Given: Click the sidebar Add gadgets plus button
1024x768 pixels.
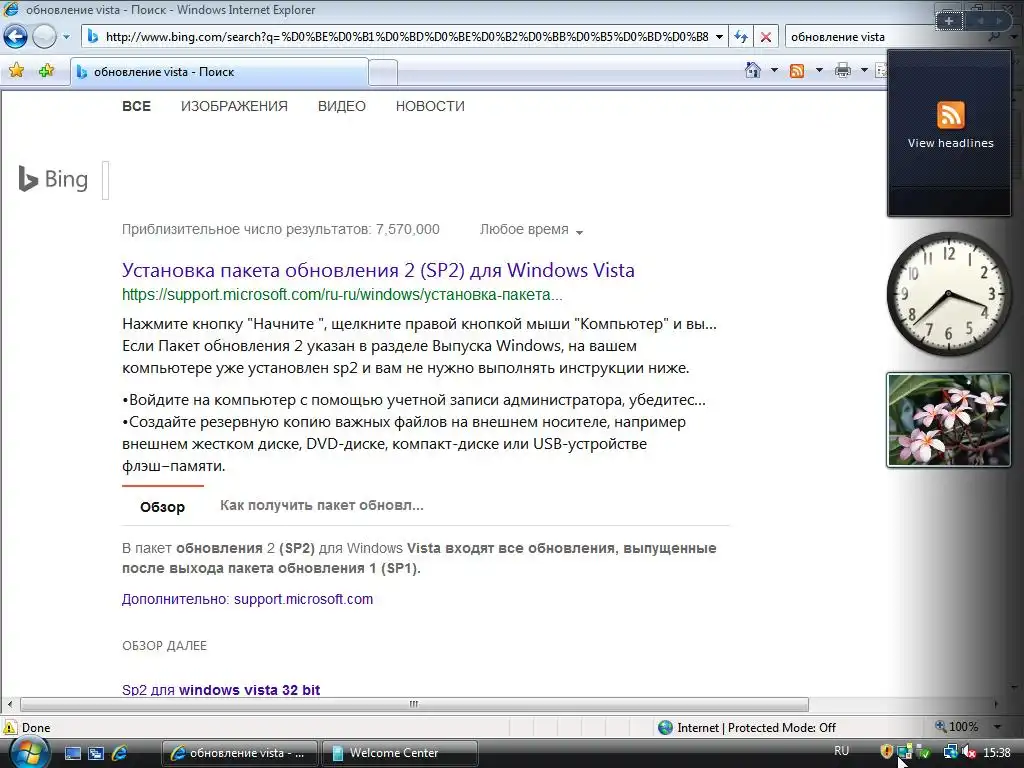Looking at the screenshot, I should tap(949, 21).
